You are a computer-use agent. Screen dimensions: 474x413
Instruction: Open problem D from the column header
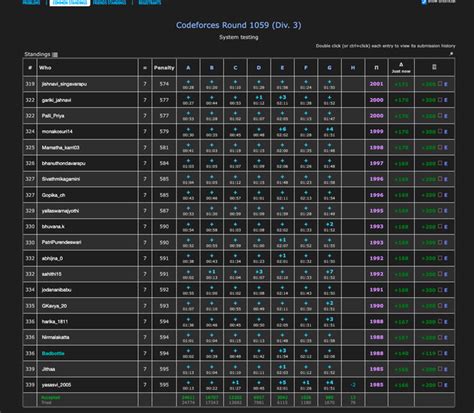click(259, 68)
